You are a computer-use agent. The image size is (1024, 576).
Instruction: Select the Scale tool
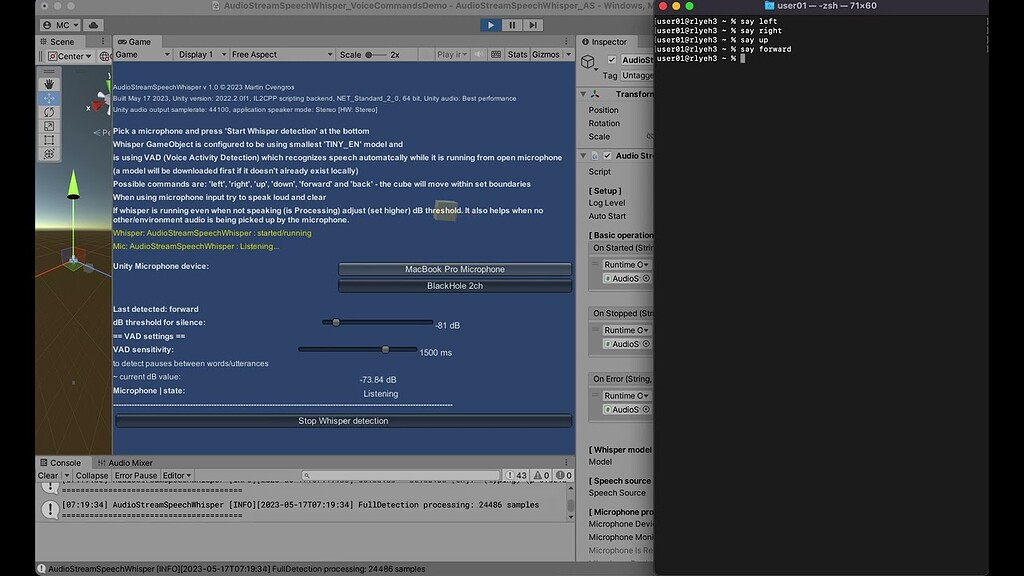tap(49, 124)
